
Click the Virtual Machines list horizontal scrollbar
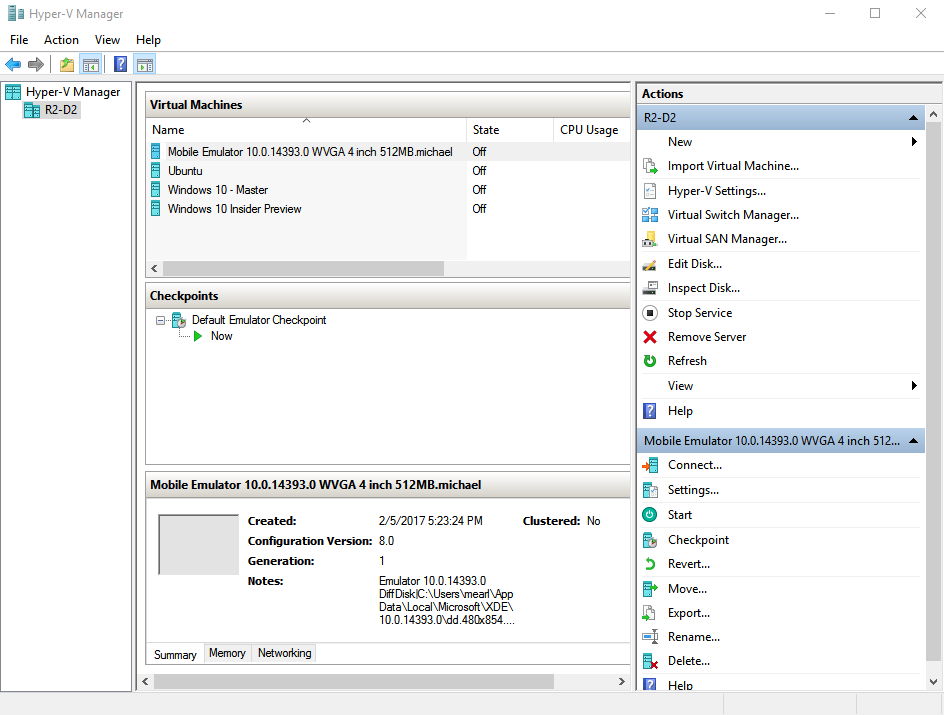(303, 268)
